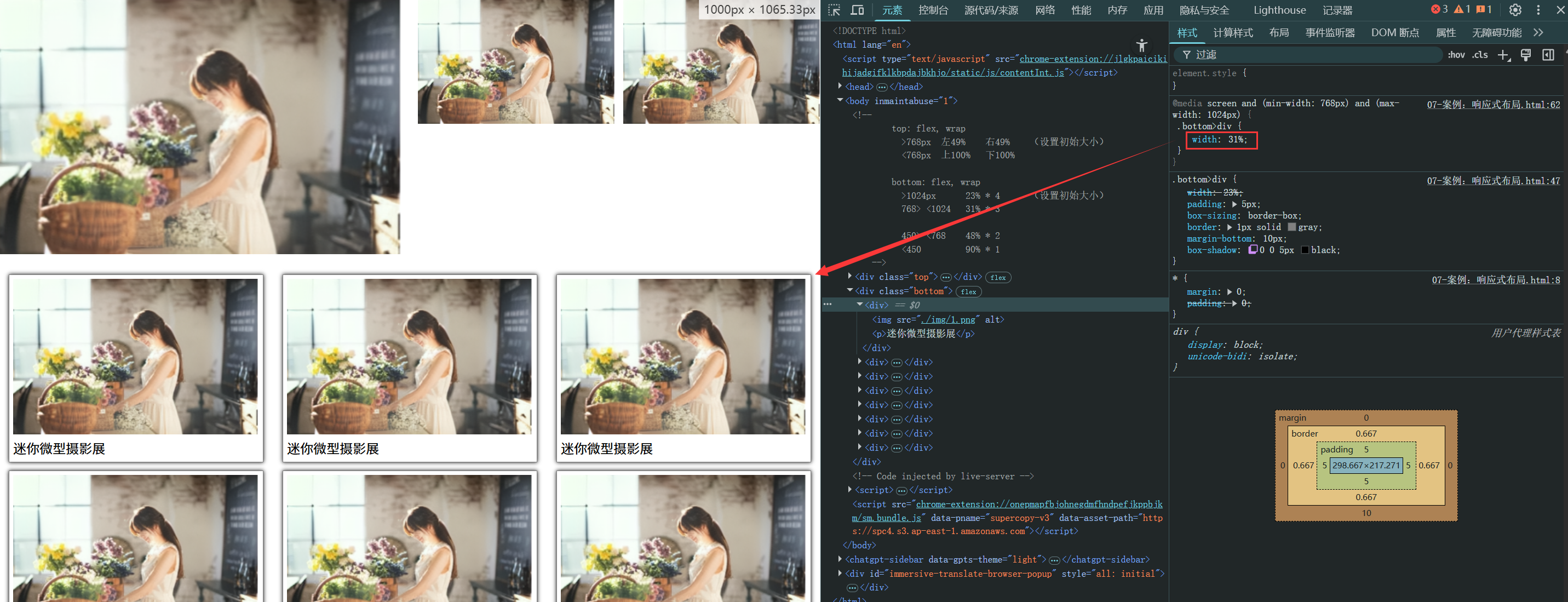Expand the head element node
The height and width of the screenshot is (602, 1568).
click(x=840, y=87)
